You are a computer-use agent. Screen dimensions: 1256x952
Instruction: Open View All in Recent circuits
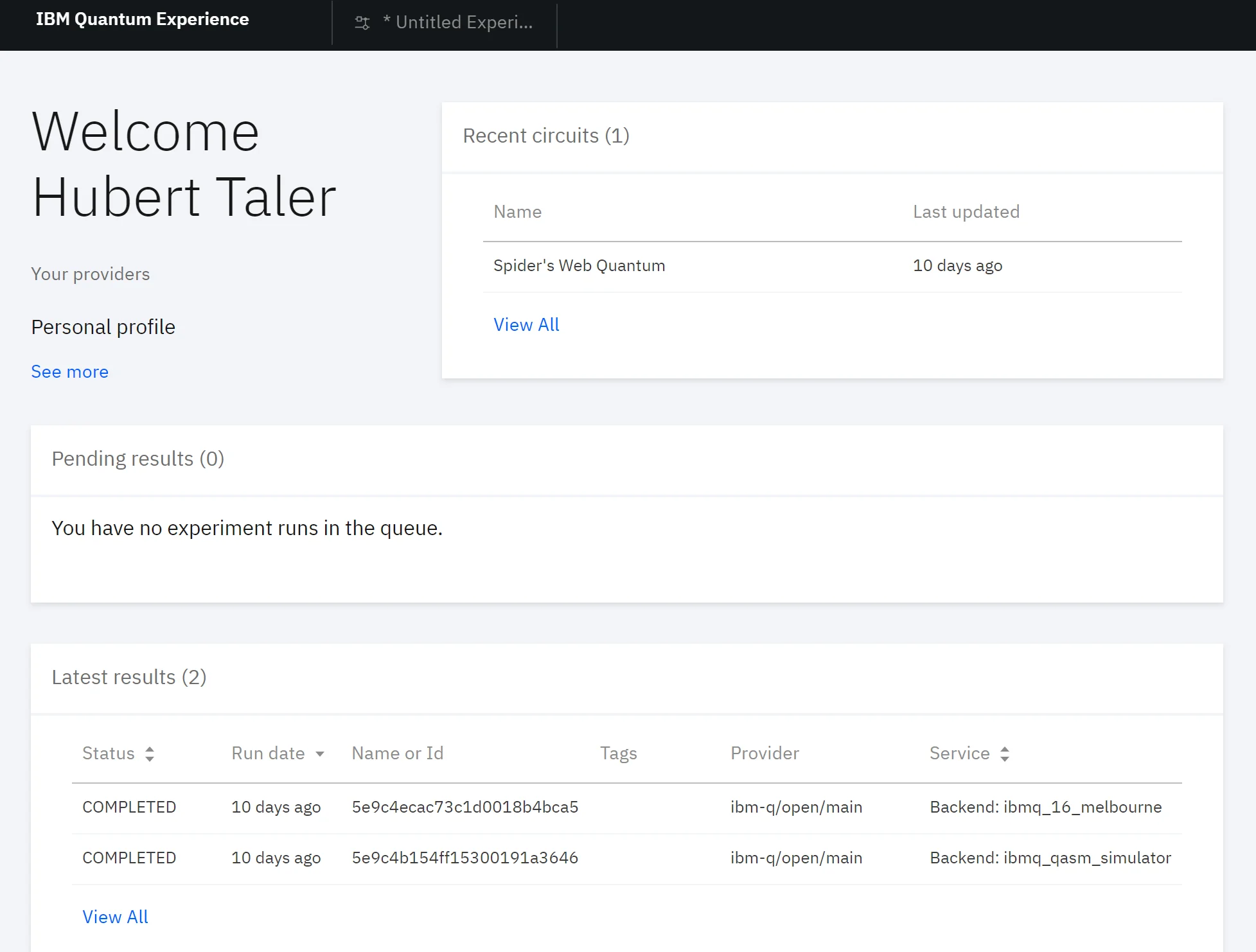click(x=526, y=325)
